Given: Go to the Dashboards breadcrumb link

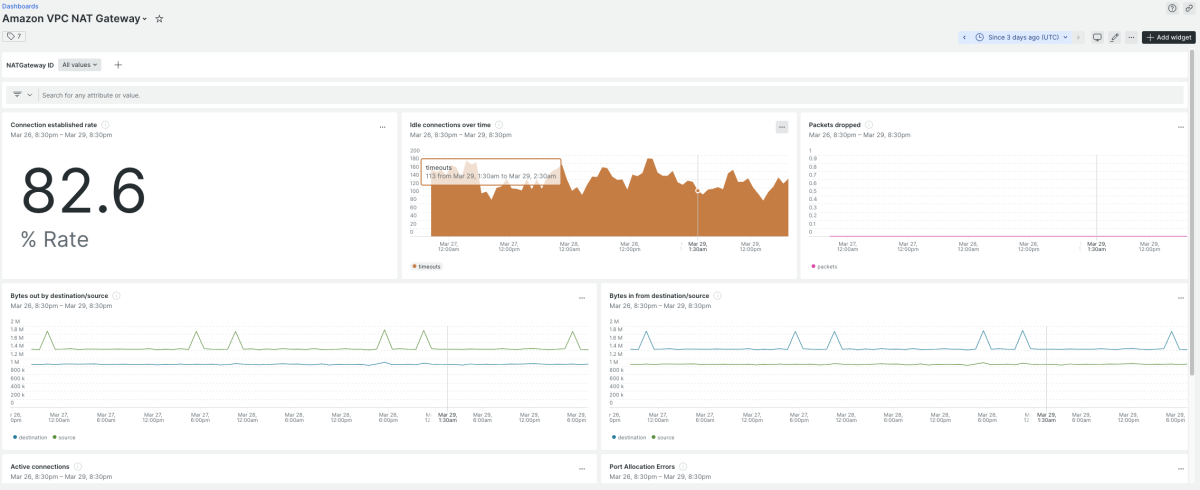Looking at the screenshot, I should click(19, 6).
